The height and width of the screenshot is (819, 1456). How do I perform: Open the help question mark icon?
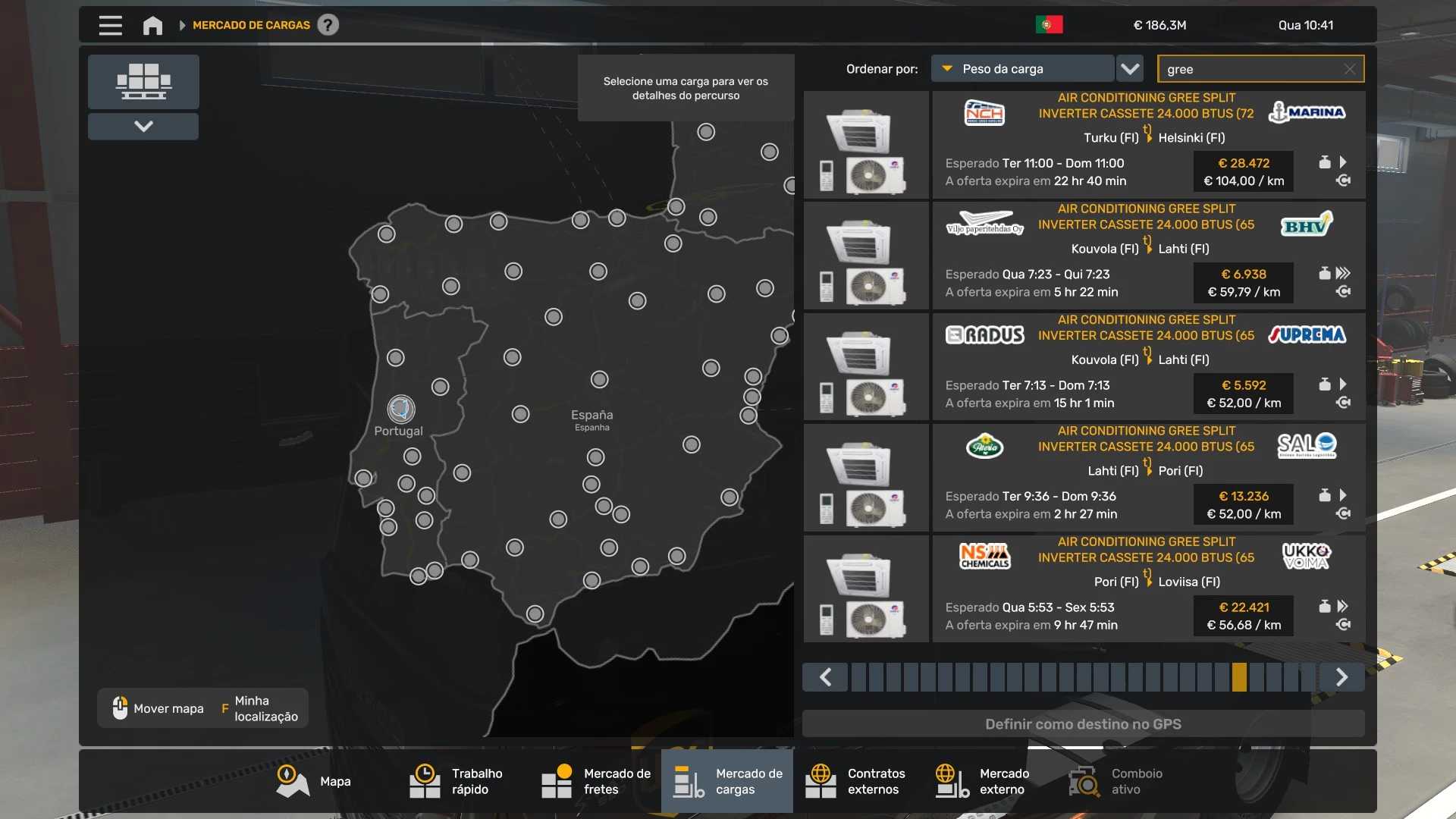[328, 25]
